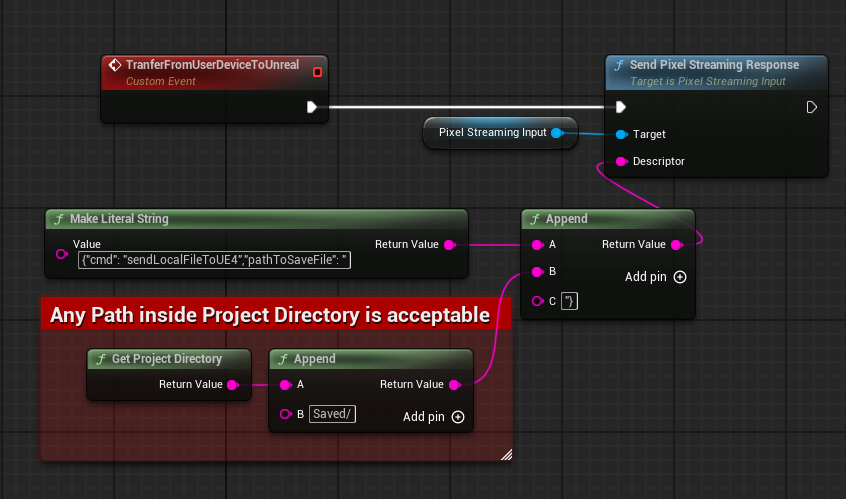This screenshot has width=846, height=499.
Task: Click Get Project Directory Return Value pin
Action: [x=233, y=384]
